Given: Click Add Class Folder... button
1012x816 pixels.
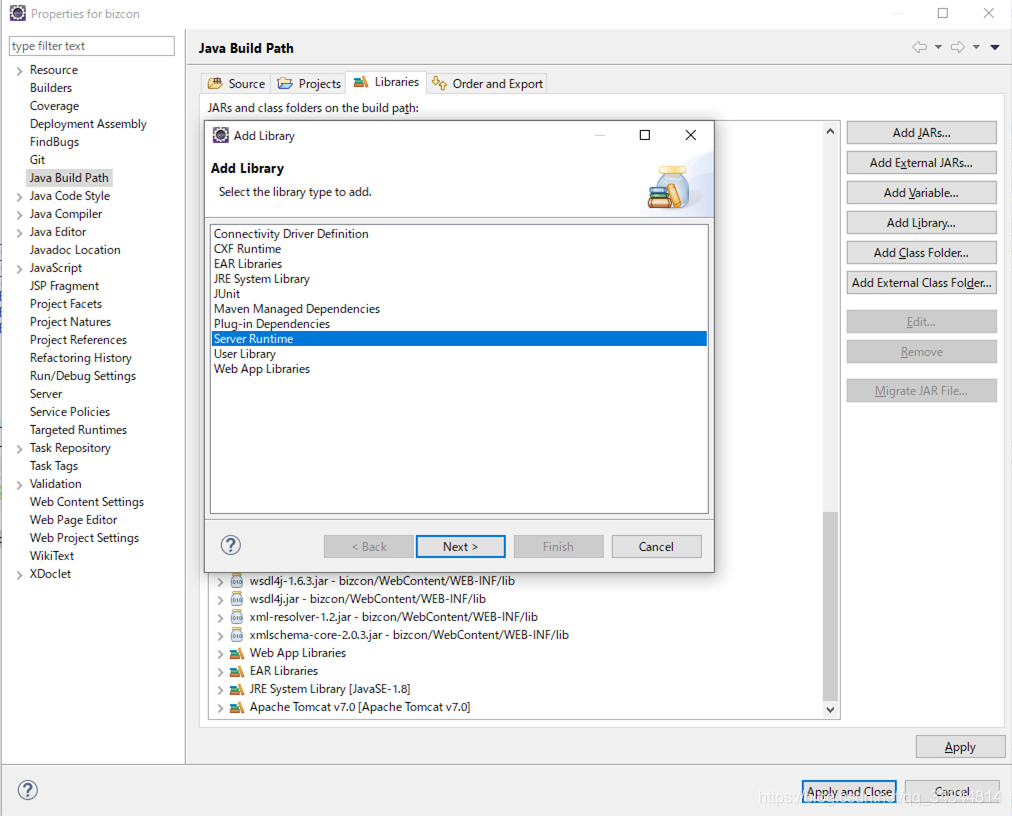Looking at the screenshot, I should point(922,252).
